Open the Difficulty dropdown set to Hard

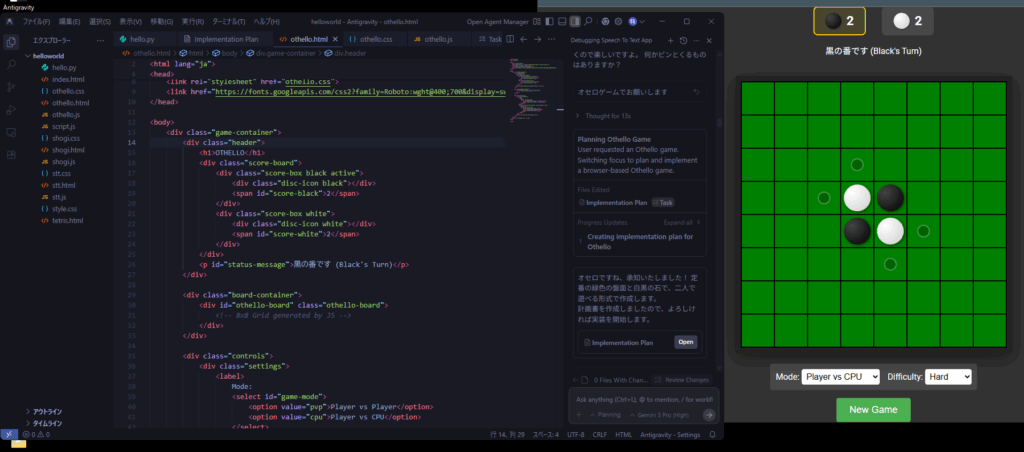pyautogui.click(x=948, y=376)
